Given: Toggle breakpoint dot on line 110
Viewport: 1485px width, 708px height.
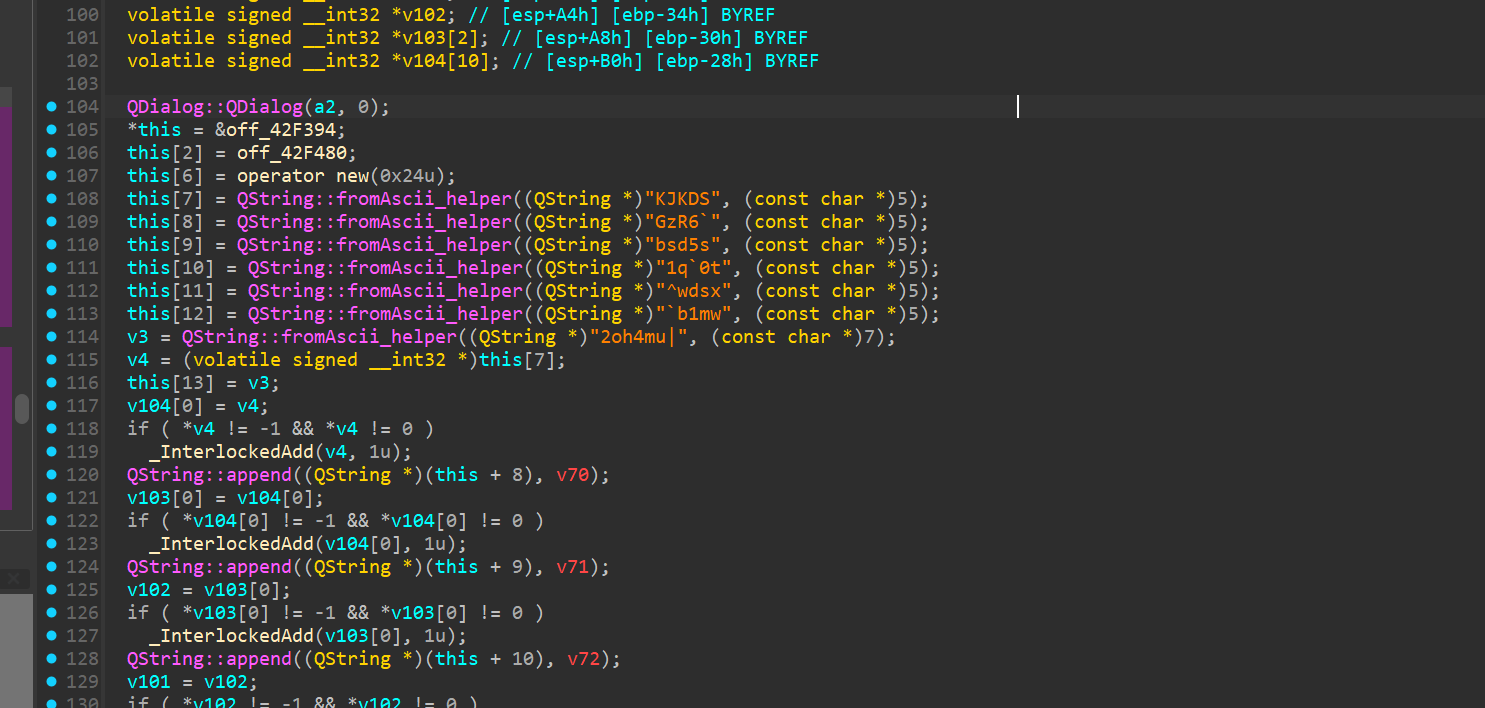Looking at the screenshot, I should coord(51,245).
